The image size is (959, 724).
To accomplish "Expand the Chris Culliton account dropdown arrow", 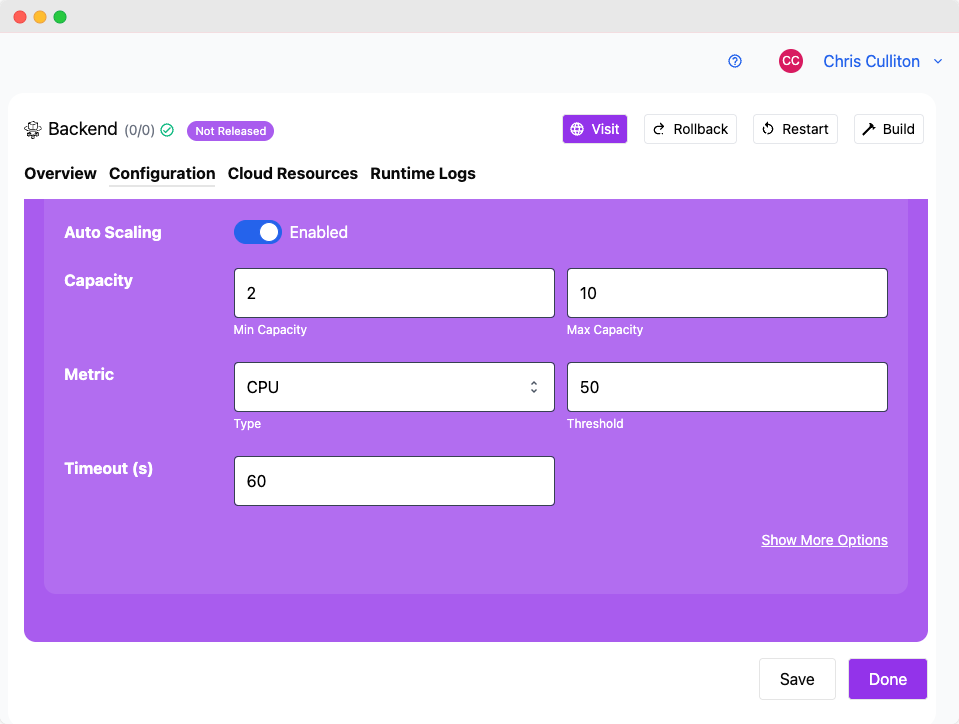I will click(x=938, y=61).
